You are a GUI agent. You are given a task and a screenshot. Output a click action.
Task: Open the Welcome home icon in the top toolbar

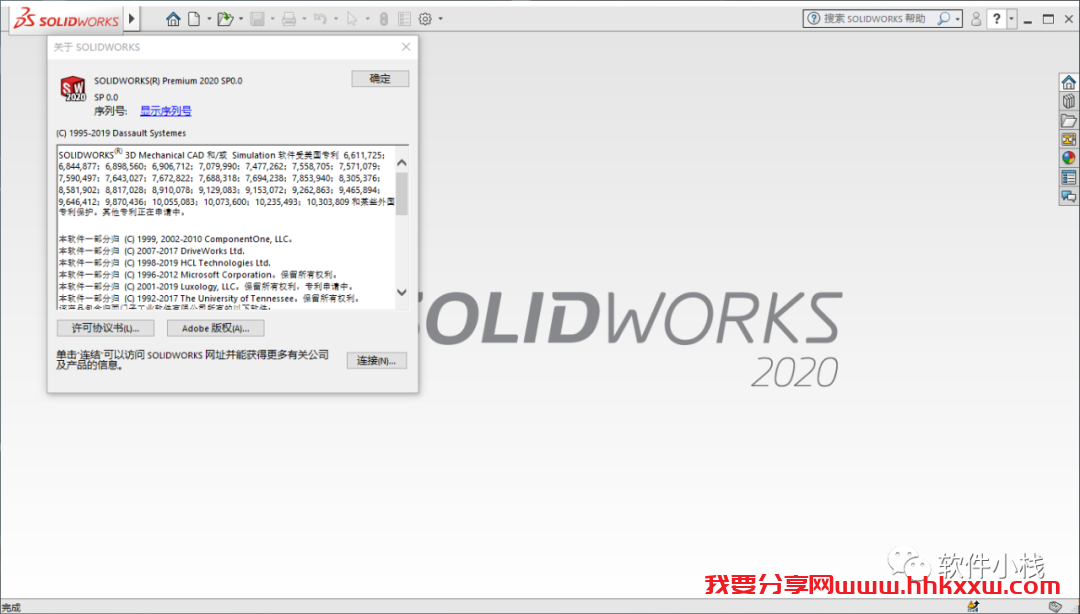[174, 19]
